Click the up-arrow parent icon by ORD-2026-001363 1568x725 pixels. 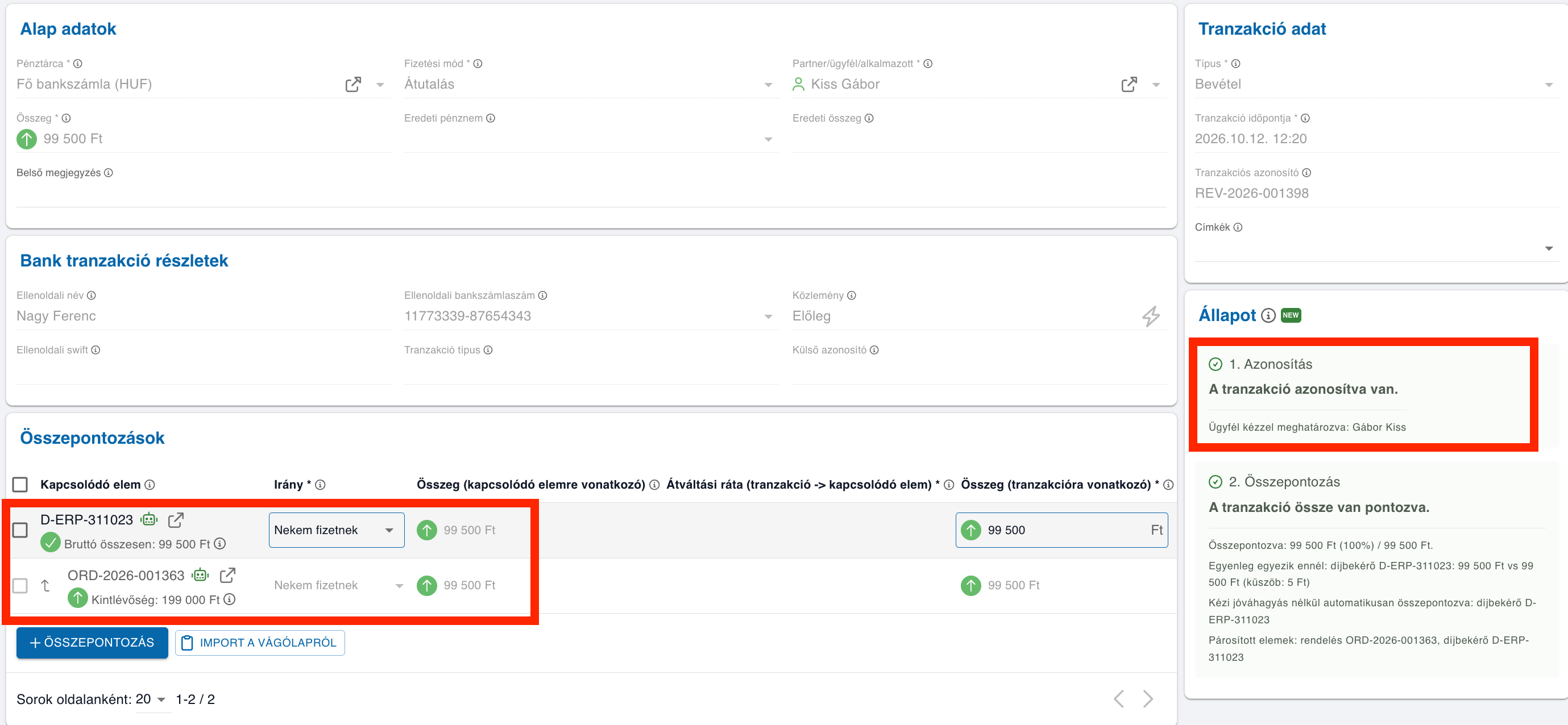[45, 586]
